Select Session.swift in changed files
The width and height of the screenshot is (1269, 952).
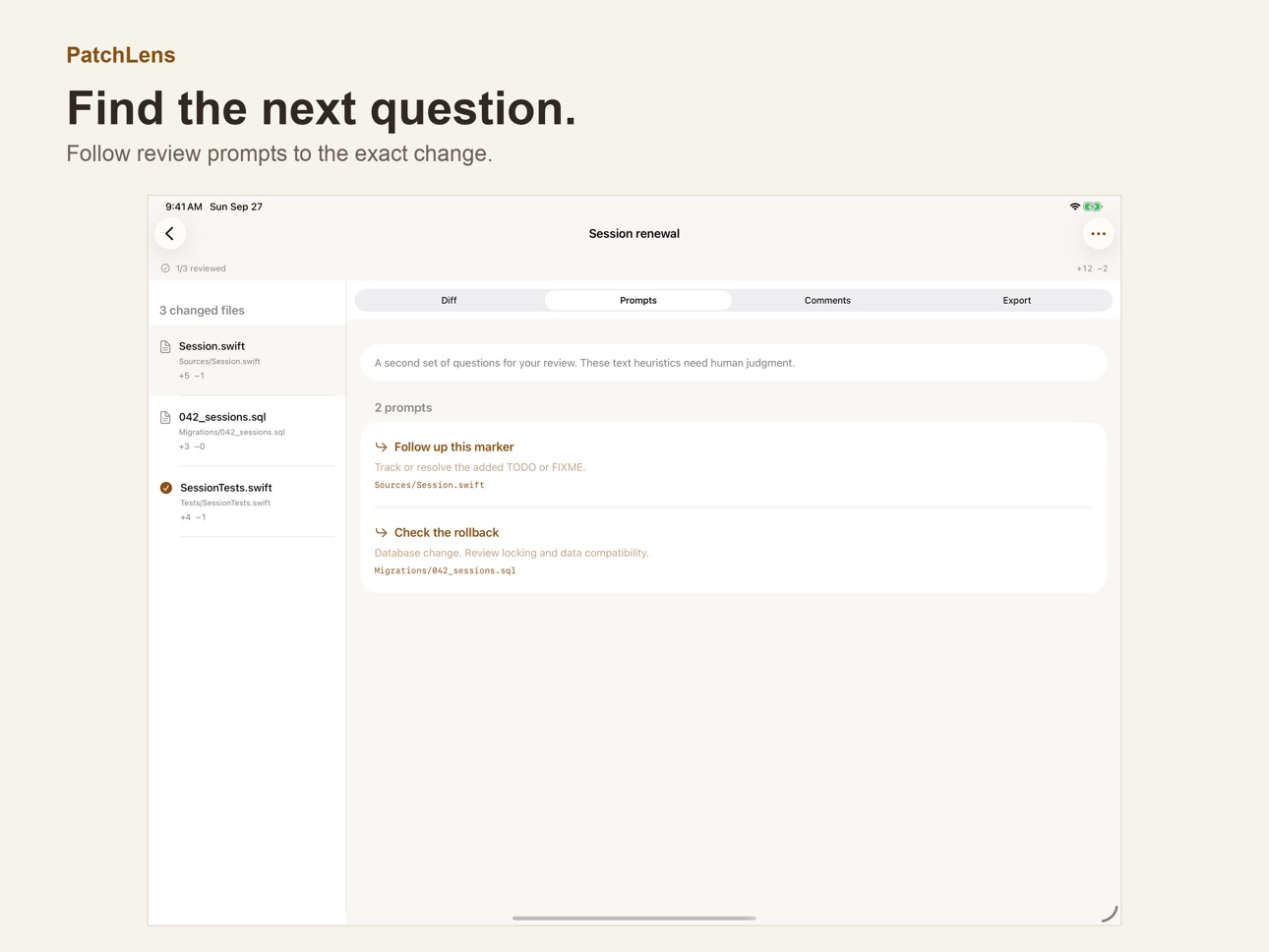coord(247,360)
